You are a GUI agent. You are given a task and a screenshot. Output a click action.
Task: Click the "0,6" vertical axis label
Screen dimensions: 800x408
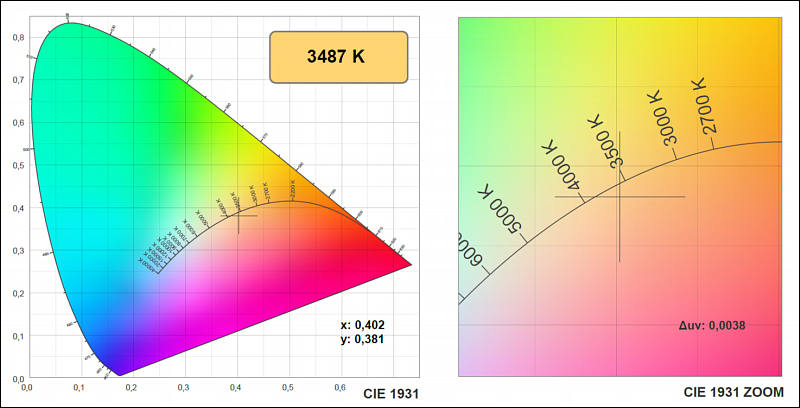coord(18,123)
